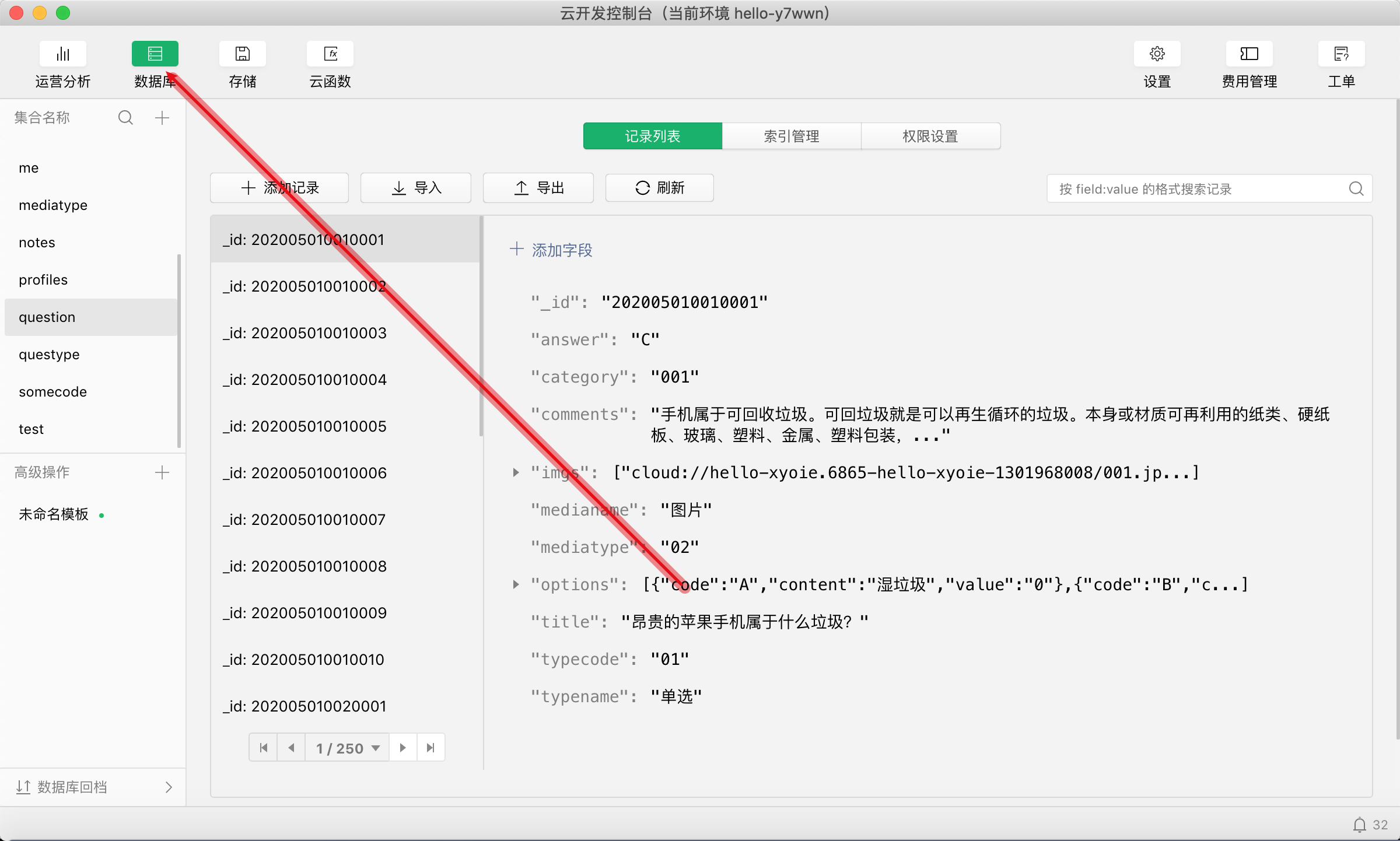Open the 费用管理 billing icon
Image resolution: width=1400 pixels, height=841 pixels.
tap(1249, 54)
